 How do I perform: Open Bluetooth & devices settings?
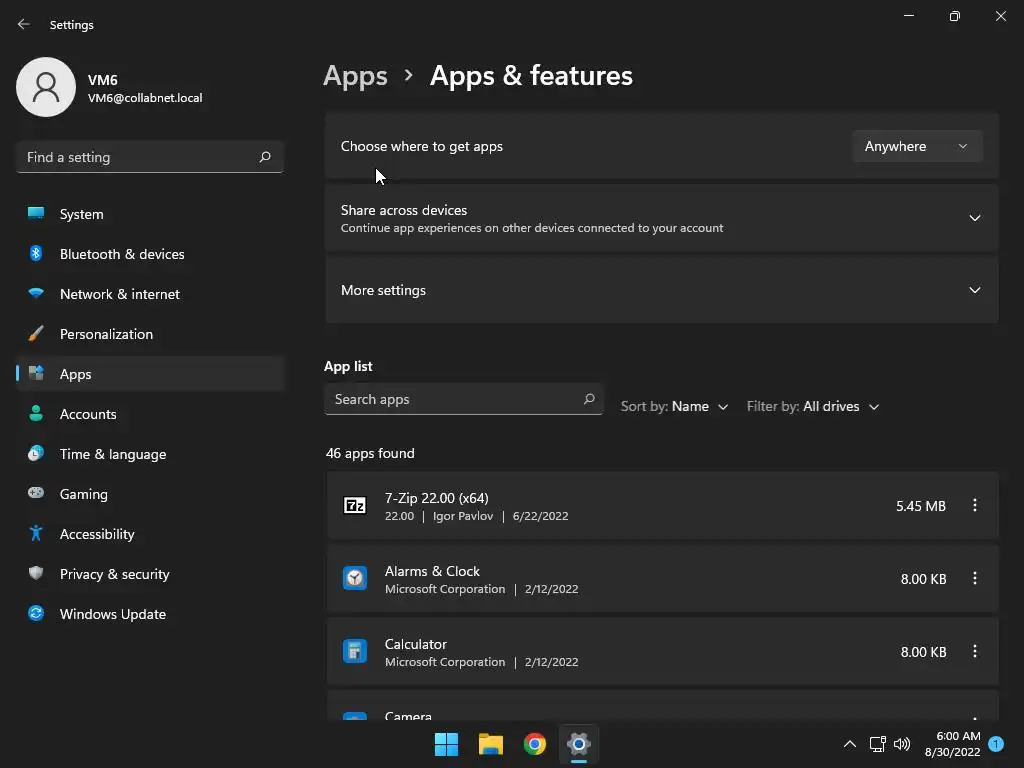pyautogui.click(x=121, y=254)
